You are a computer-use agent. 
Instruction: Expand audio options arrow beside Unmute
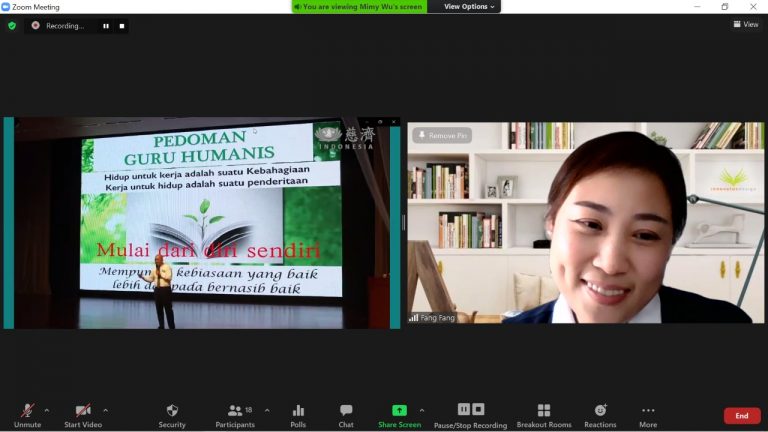46,410
